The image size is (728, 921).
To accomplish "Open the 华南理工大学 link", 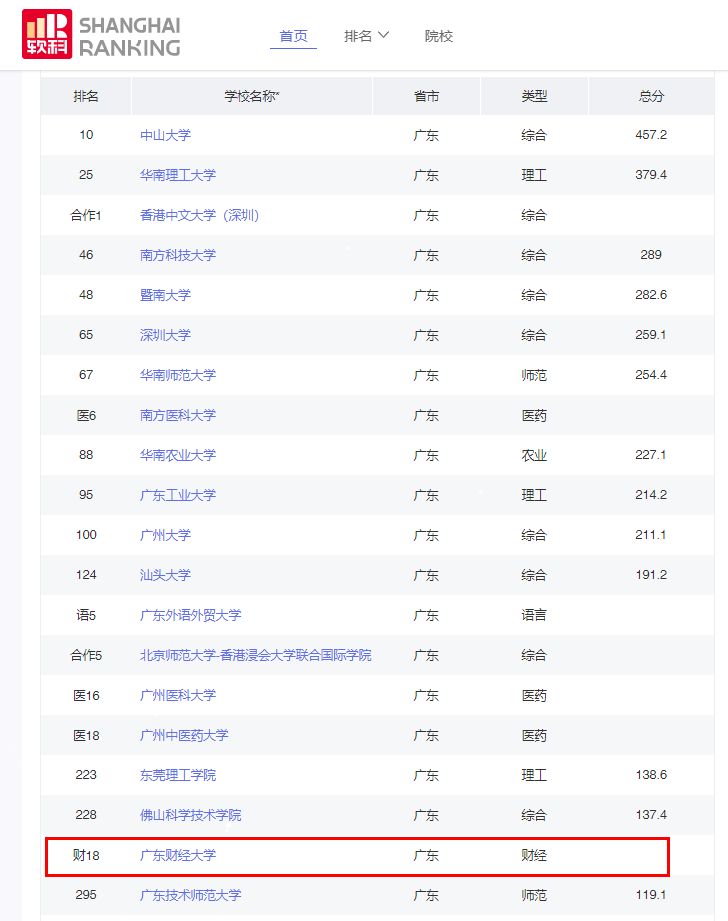I will tap(178, 175).
